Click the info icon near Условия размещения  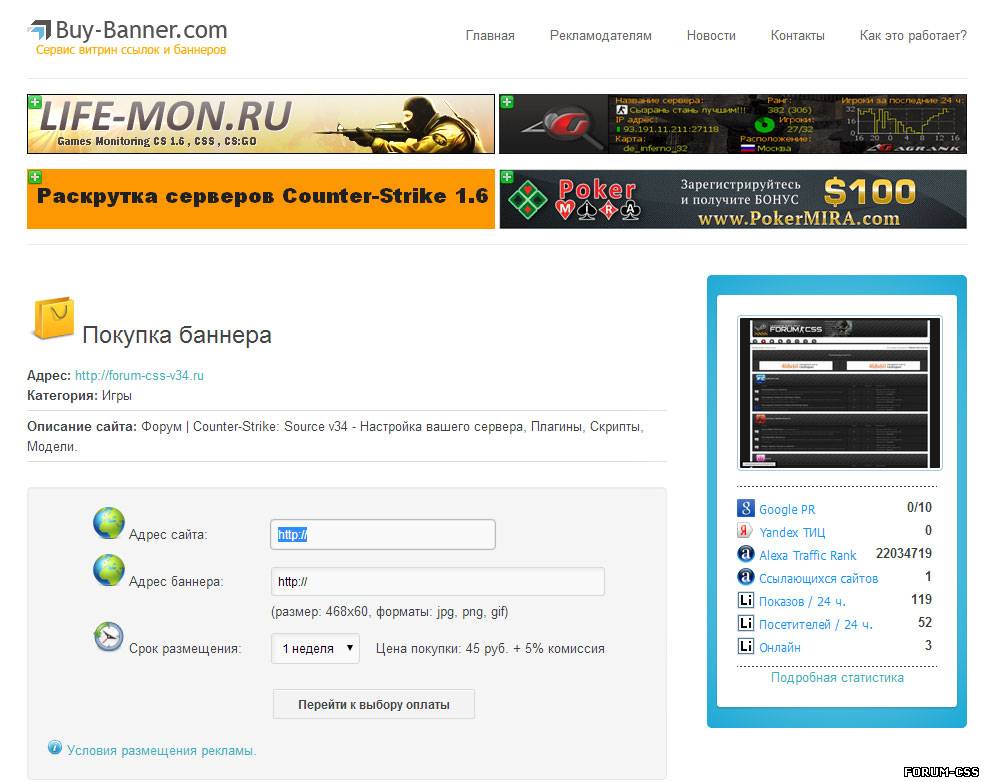55,747
